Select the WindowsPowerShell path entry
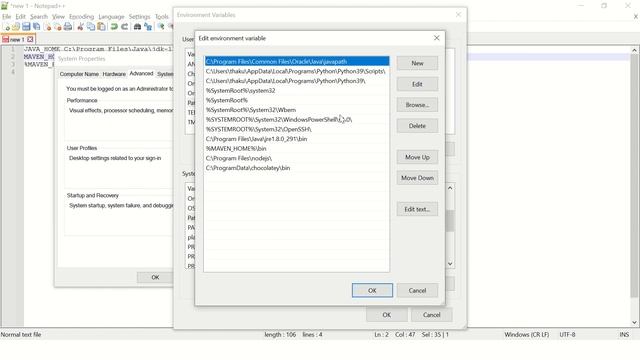640x360 pixels. 297,120
